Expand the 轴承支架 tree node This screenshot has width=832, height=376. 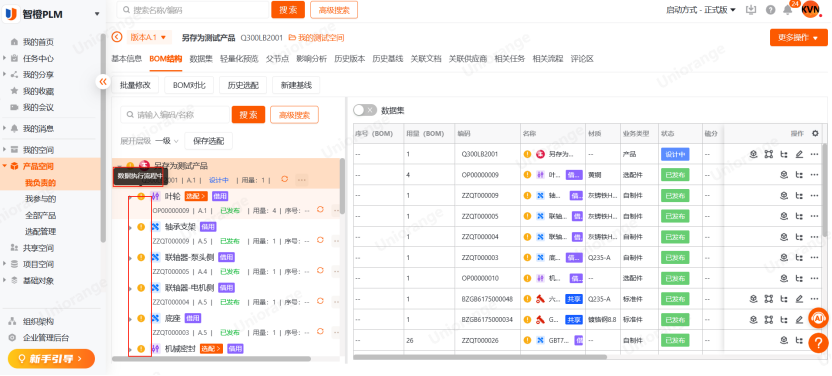131,228
